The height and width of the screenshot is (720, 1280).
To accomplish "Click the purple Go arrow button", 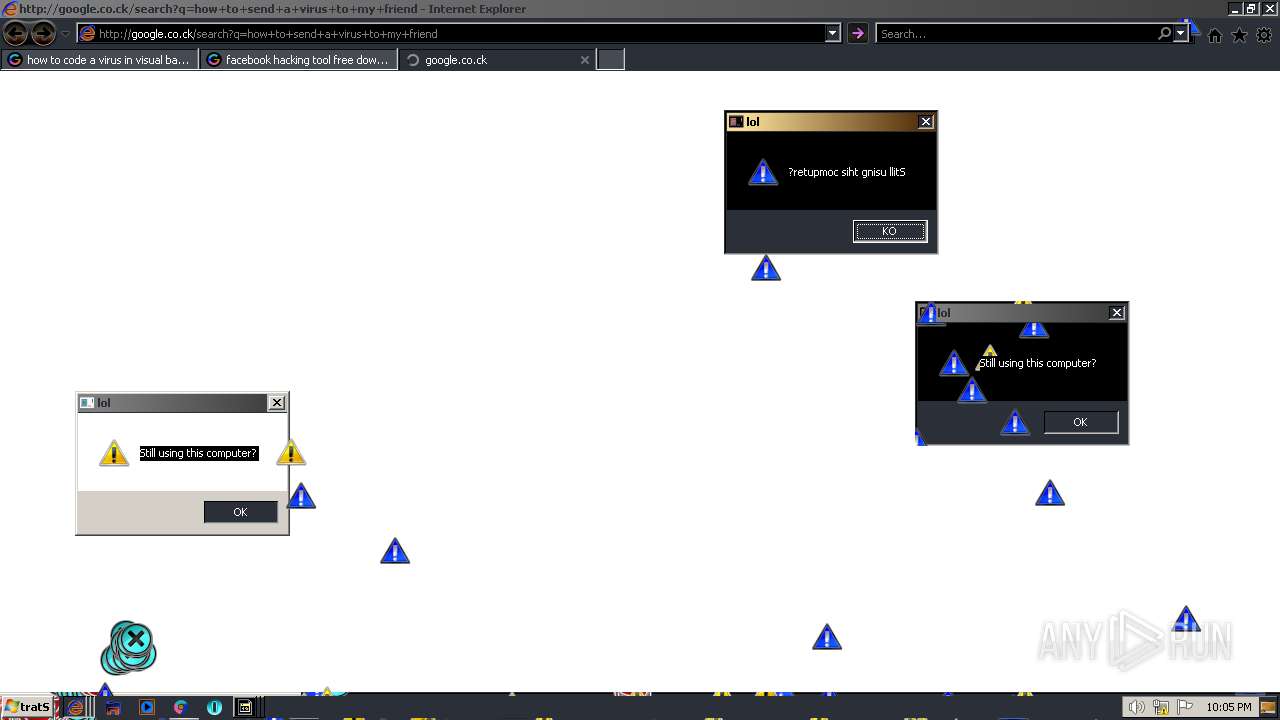I will 857,34.
